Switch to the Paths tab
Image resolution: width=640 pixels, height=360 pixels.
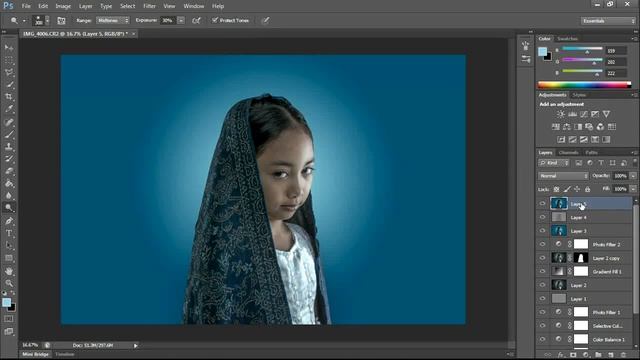[x=591, y=153]
